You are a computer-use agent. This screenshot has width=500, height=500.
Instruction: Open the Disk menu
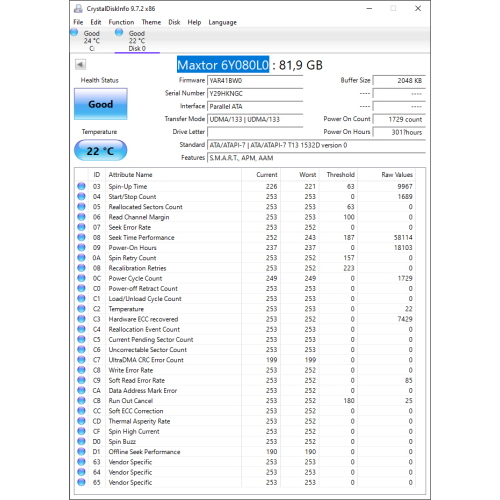(174, 22)
